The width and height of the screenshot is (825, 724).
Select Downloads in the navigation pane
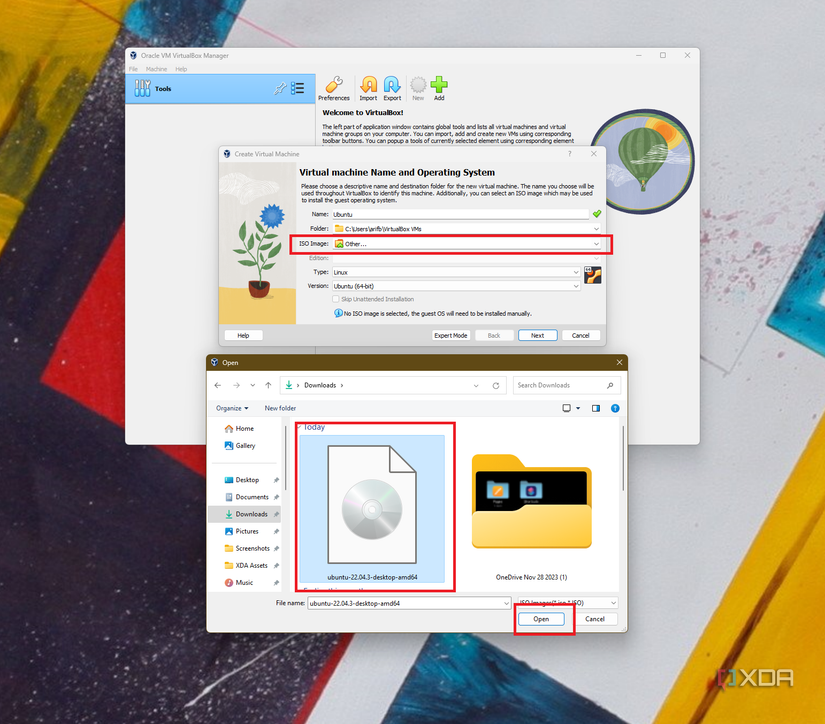pyautogui.click(x=245, y=514)
